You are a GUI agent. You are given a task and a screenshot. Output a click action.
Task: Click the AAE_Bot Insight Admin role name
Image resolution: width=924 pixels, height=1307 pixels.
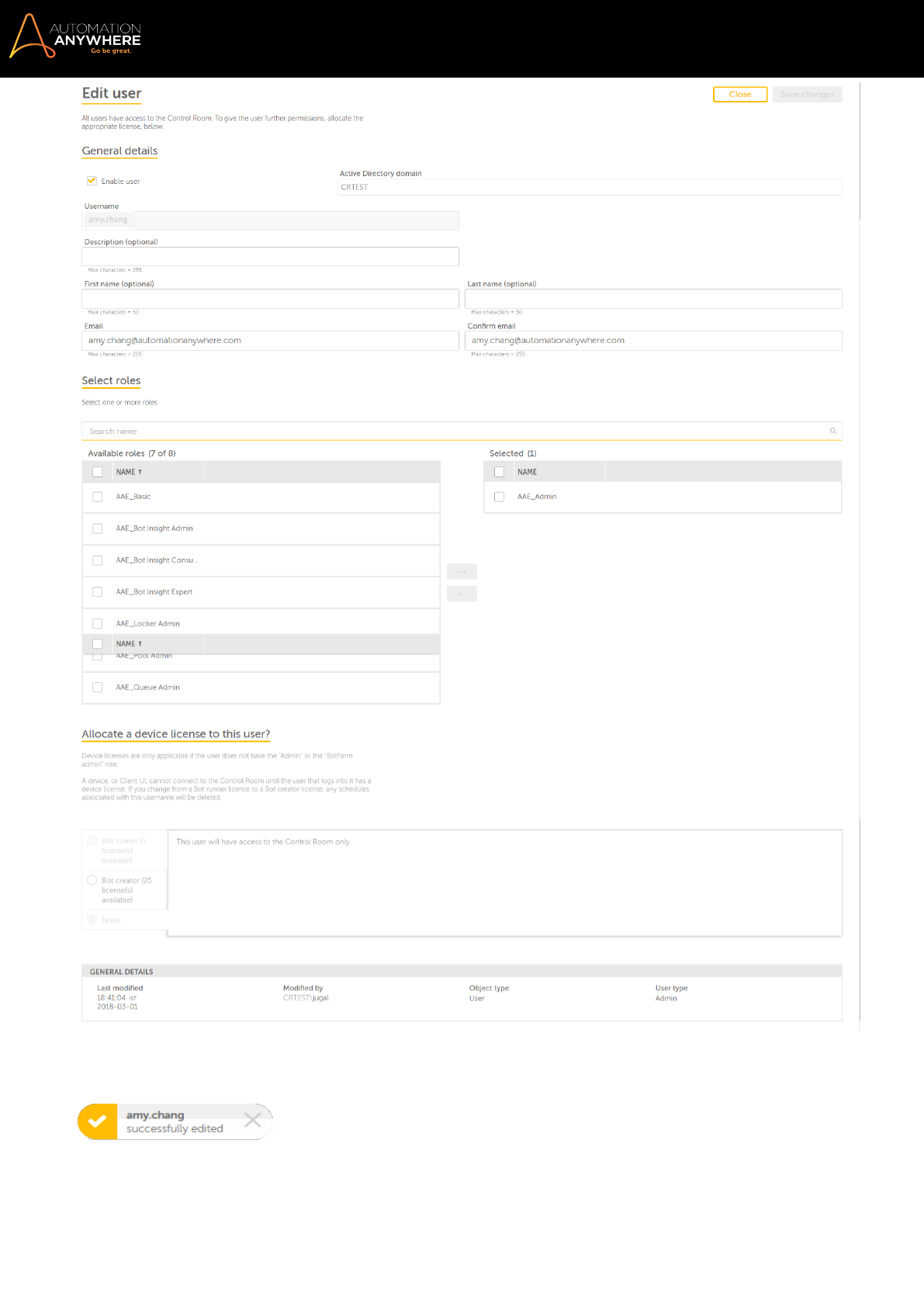pos(154,529)
